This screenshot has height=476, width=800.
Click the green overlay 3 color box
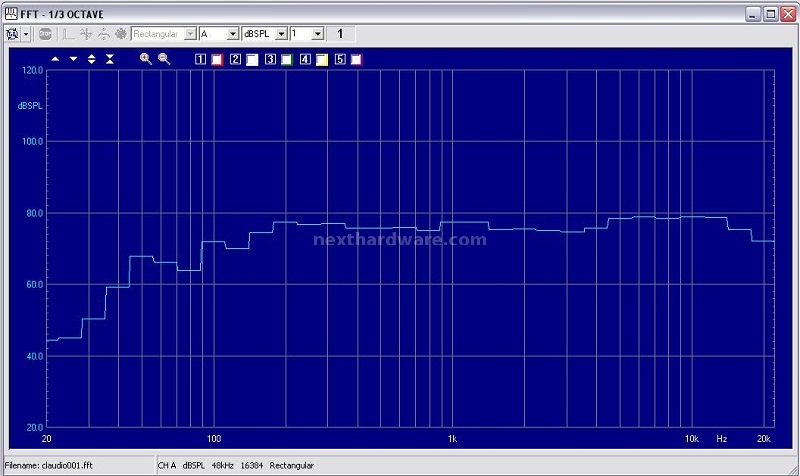coord(287,60)
